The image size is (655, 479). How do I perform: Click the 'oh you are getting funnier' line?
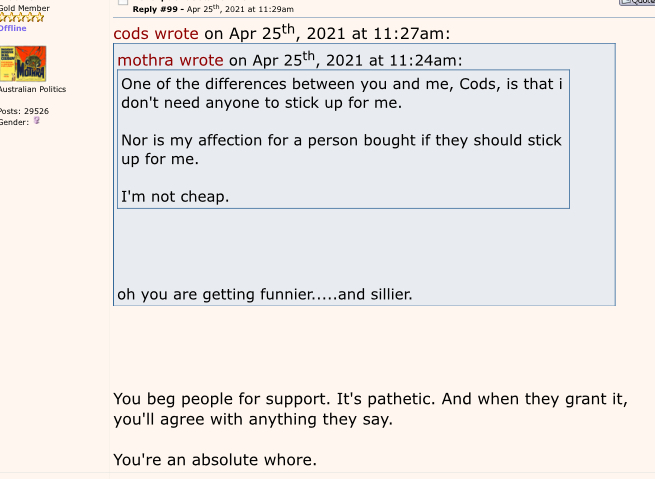coord(264,294)
